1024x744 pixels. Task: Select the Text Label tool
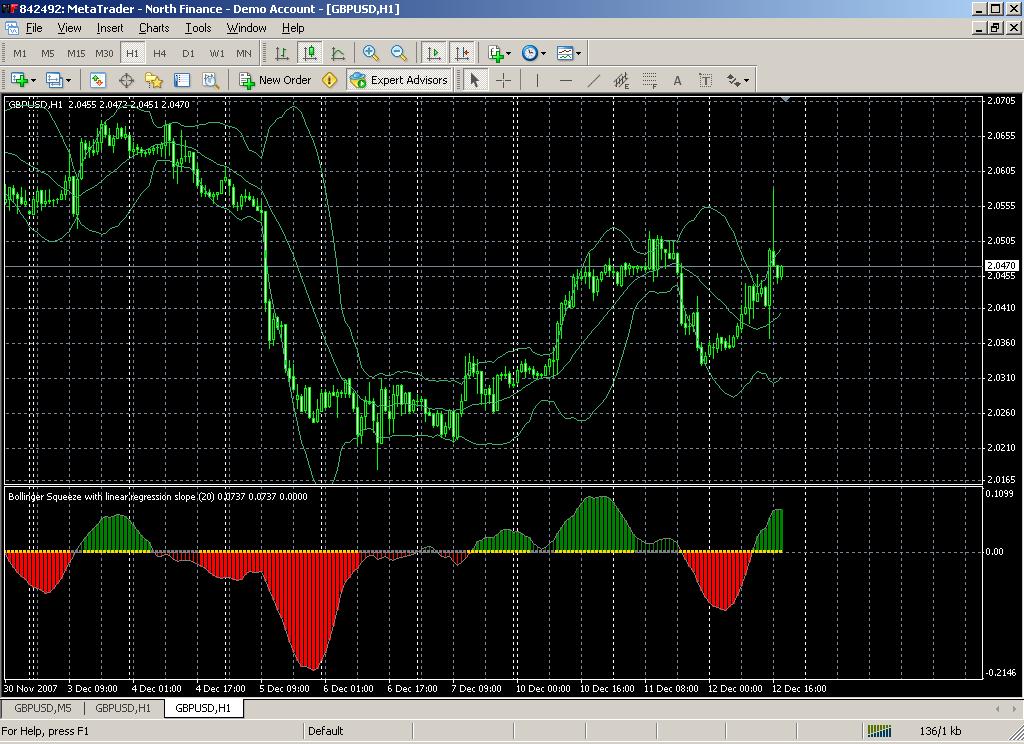[x=705, y=80]
